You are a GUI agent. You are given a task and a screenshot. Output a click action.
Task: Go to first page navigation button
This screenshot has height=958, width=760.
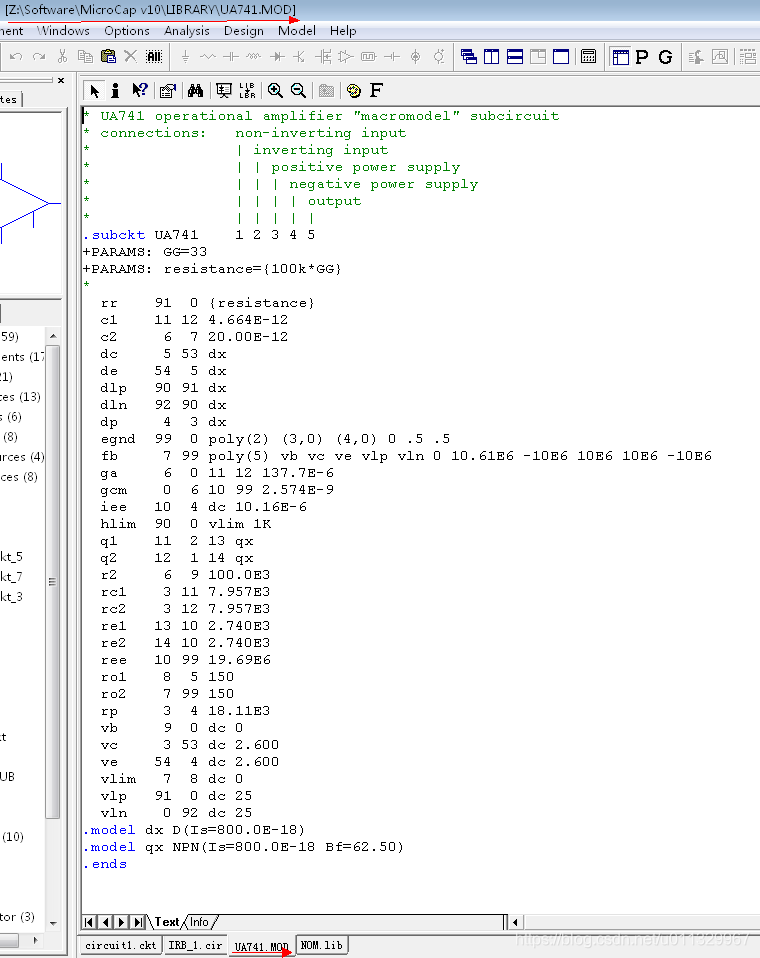coord(89,922)
